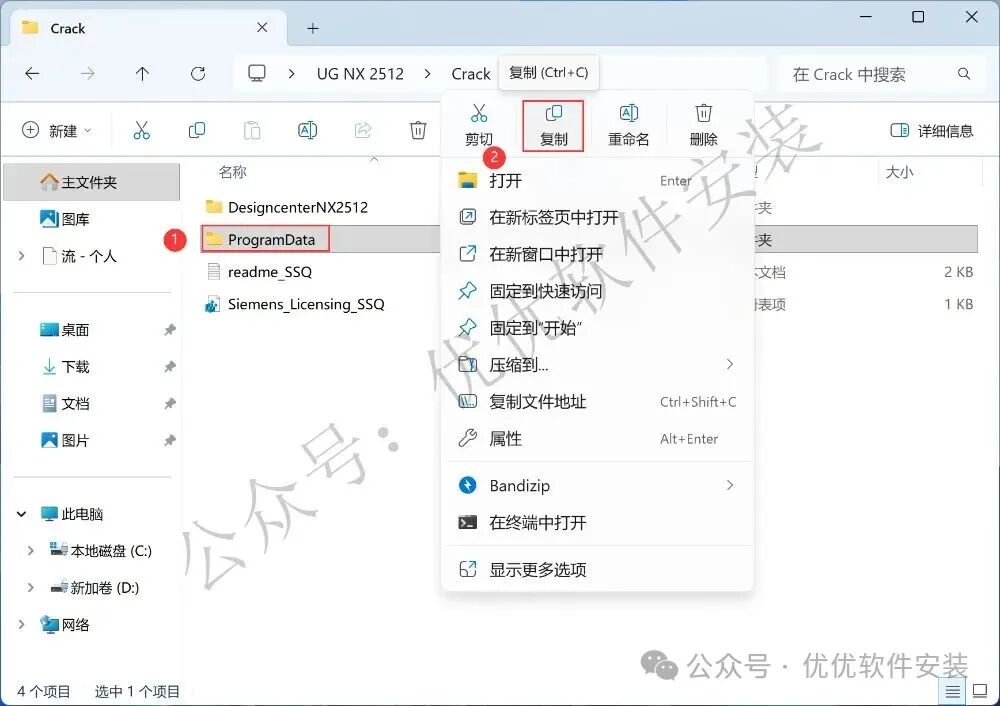
Task: Refresh the Crack folder view
Action: pos(198,74)
